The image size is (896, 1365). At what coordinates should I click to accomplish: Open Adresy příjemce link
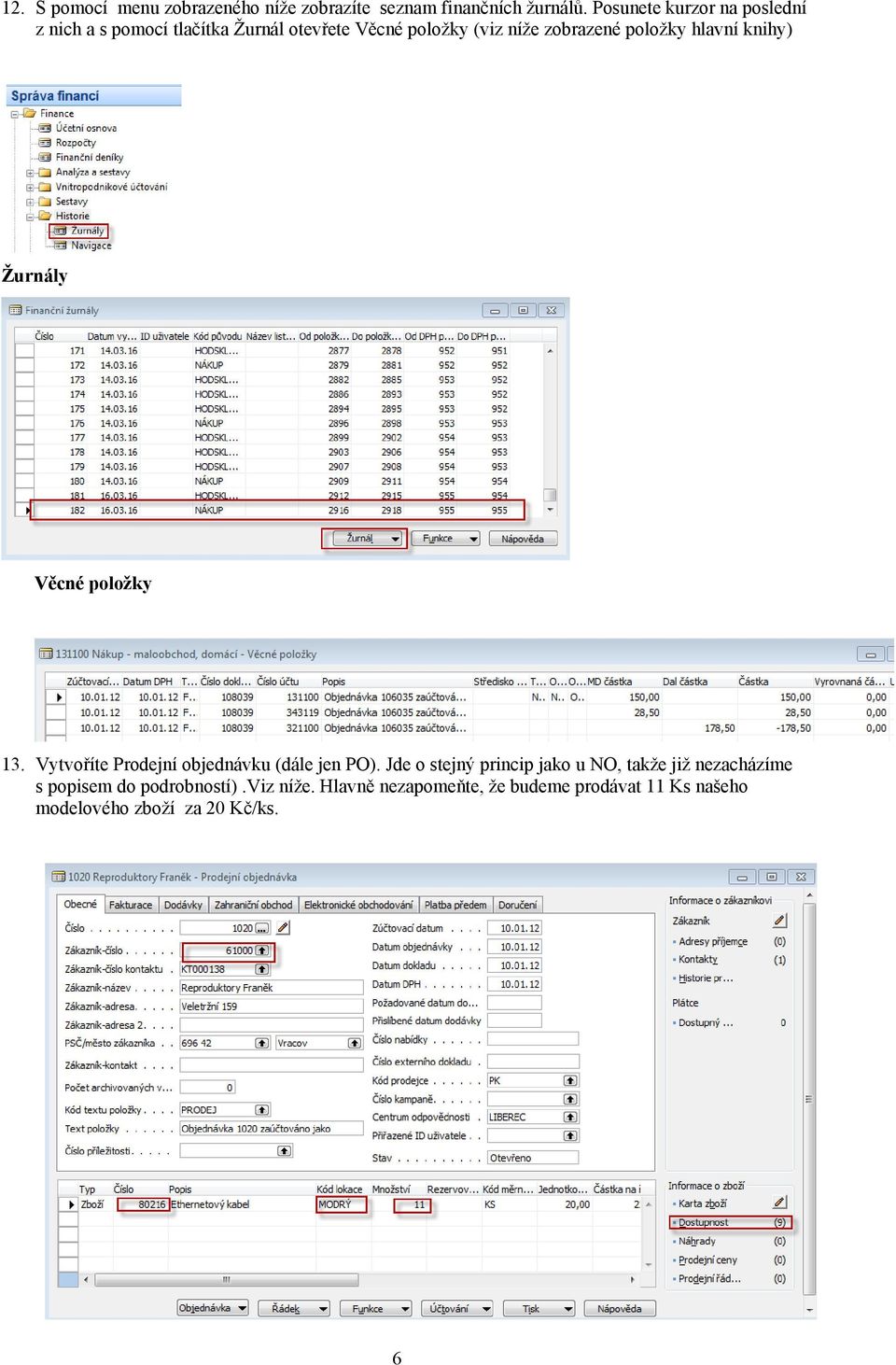tap(713, 942)
